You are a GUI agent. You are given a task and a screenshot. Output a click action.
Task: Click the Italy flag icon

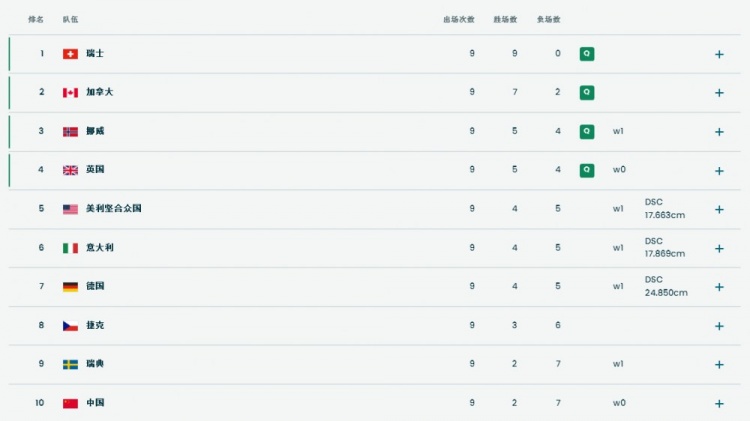[x=70, y=248]
